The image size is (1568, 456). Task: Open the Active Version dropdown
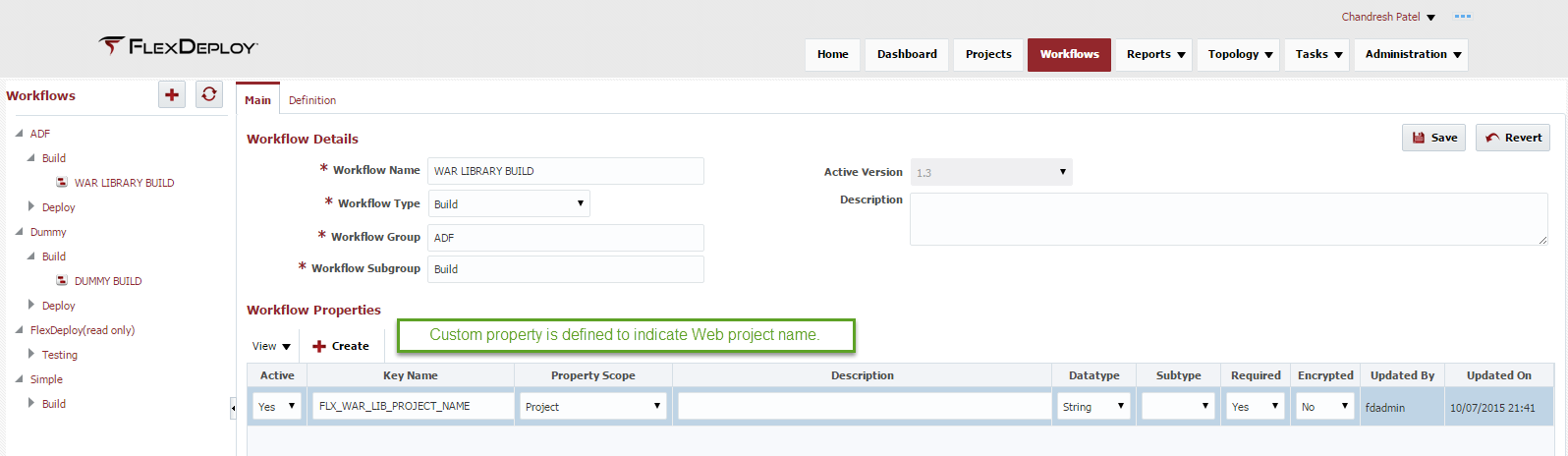pyautogui.click(x=991, y=172)
